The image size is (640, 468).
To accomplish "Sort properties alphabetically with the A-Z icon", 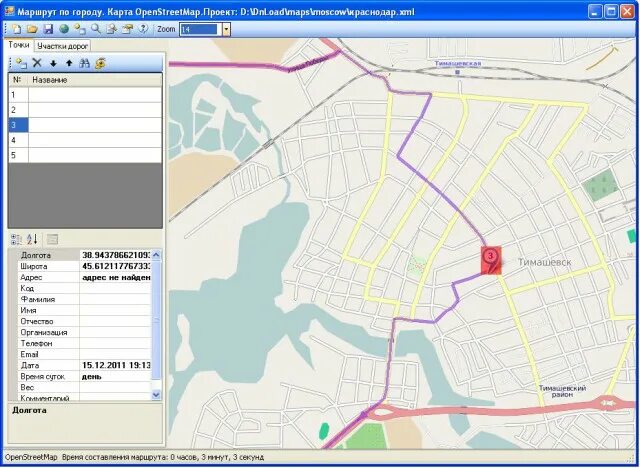I will point(32,240).
